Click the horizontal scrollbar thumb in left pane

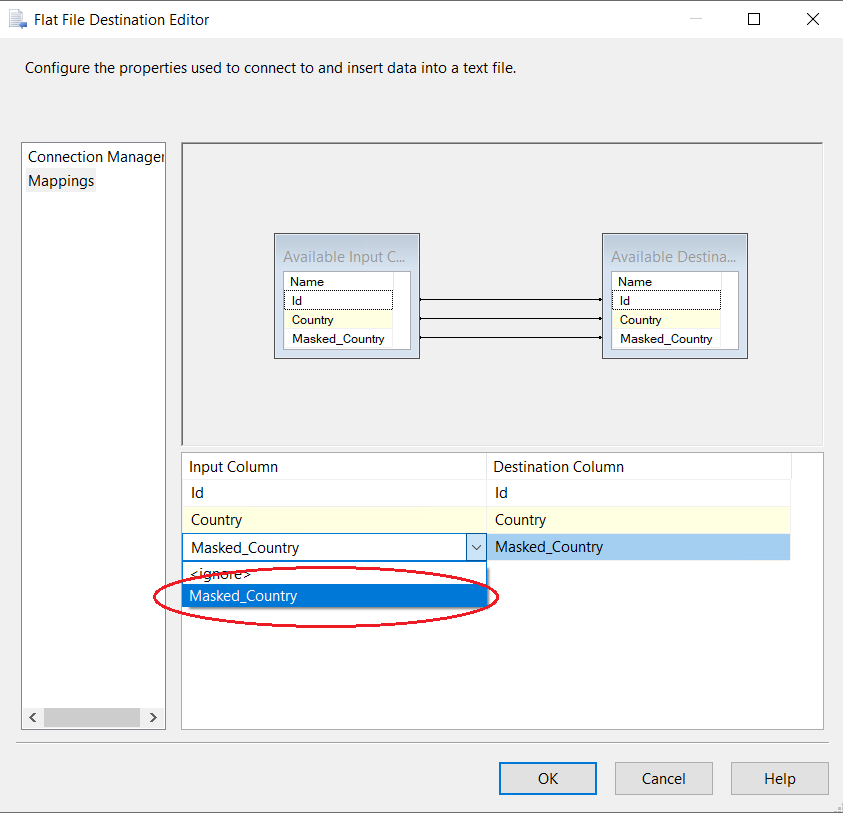click(x=92, y=718)
